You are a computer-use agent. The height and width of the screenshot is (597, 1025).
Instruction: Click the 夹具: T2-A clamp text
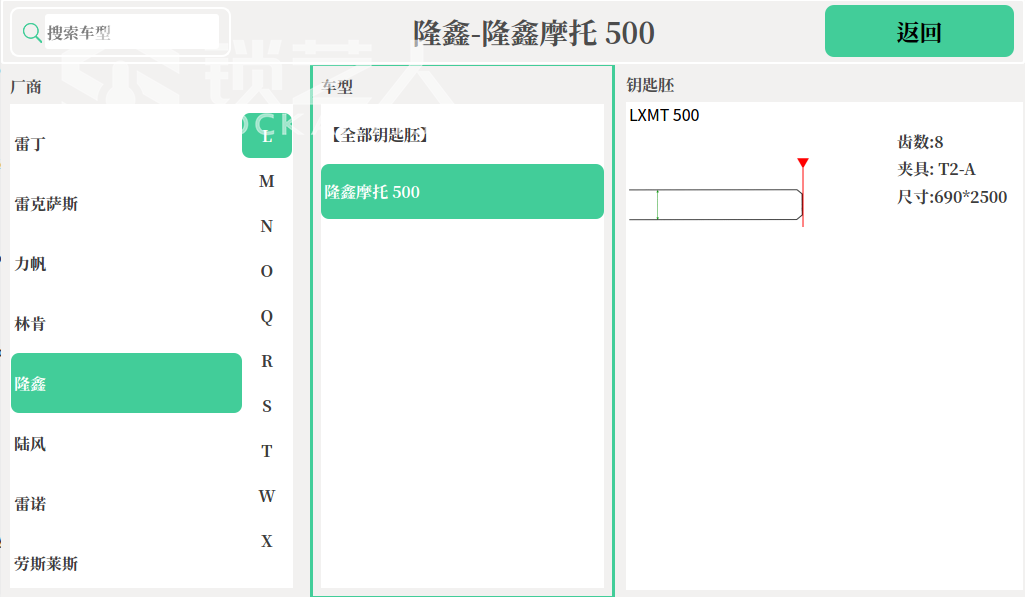tap(936, 169)
